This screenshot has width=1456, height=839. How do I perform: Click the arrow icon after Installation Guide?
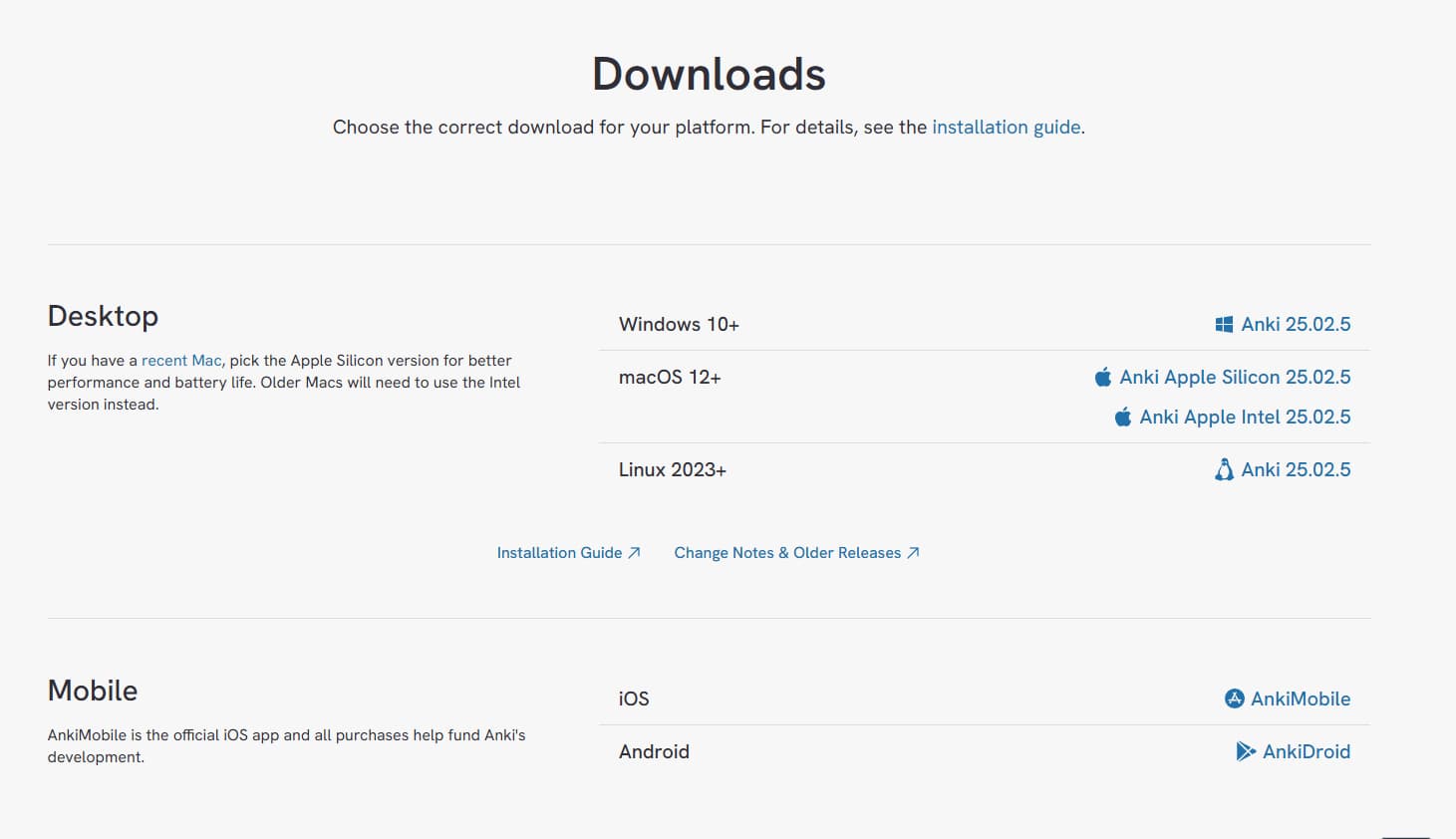(634, 553)
